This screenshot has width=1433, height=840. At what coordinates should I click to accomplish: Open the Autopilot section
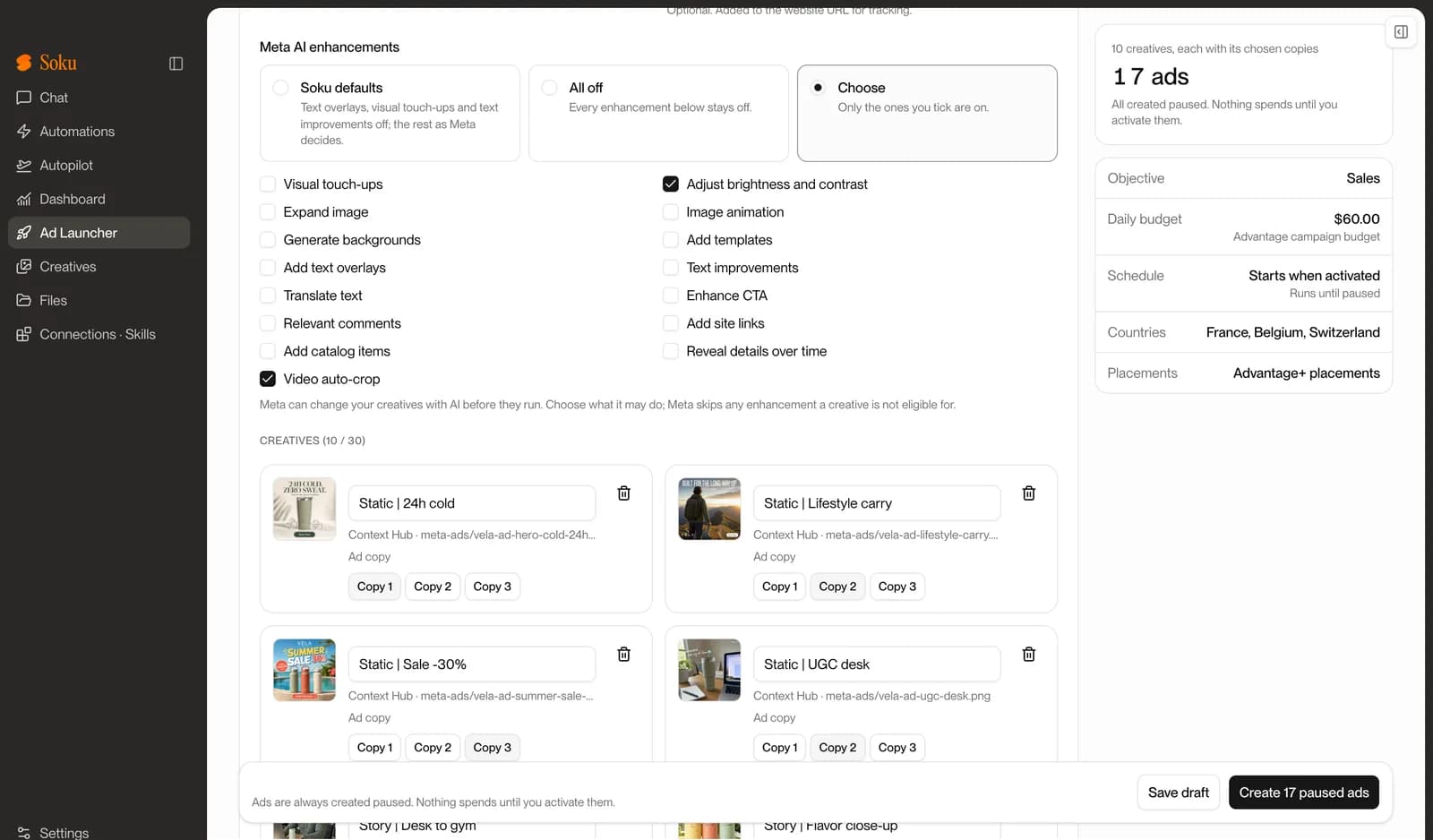[99, 166]
